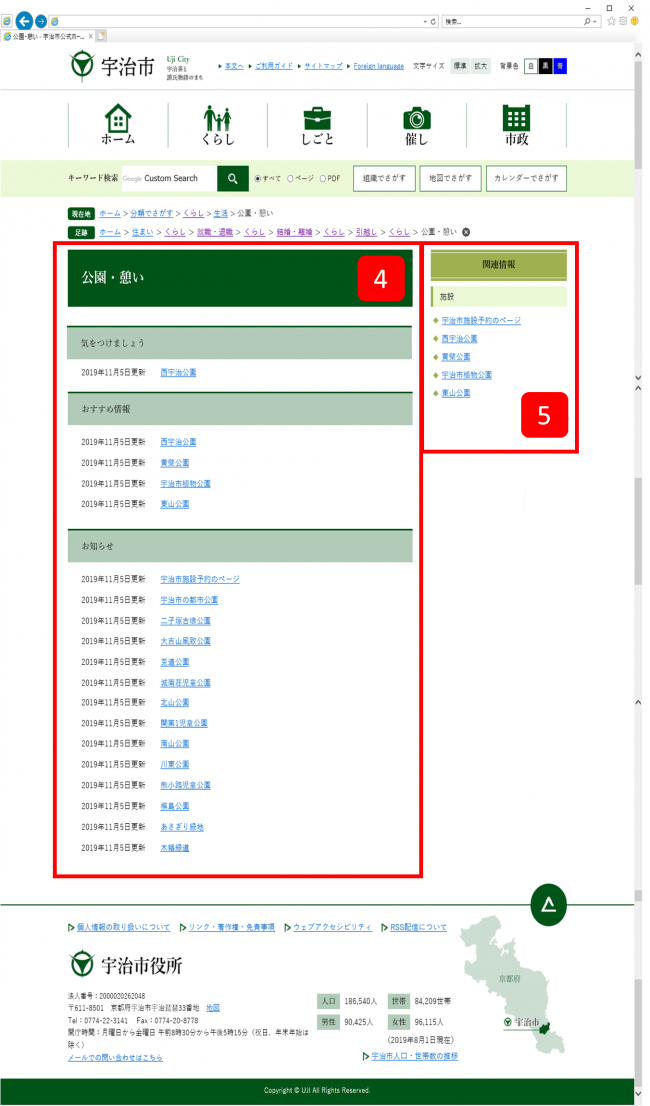Select the すべて radio button

point(258,179)
